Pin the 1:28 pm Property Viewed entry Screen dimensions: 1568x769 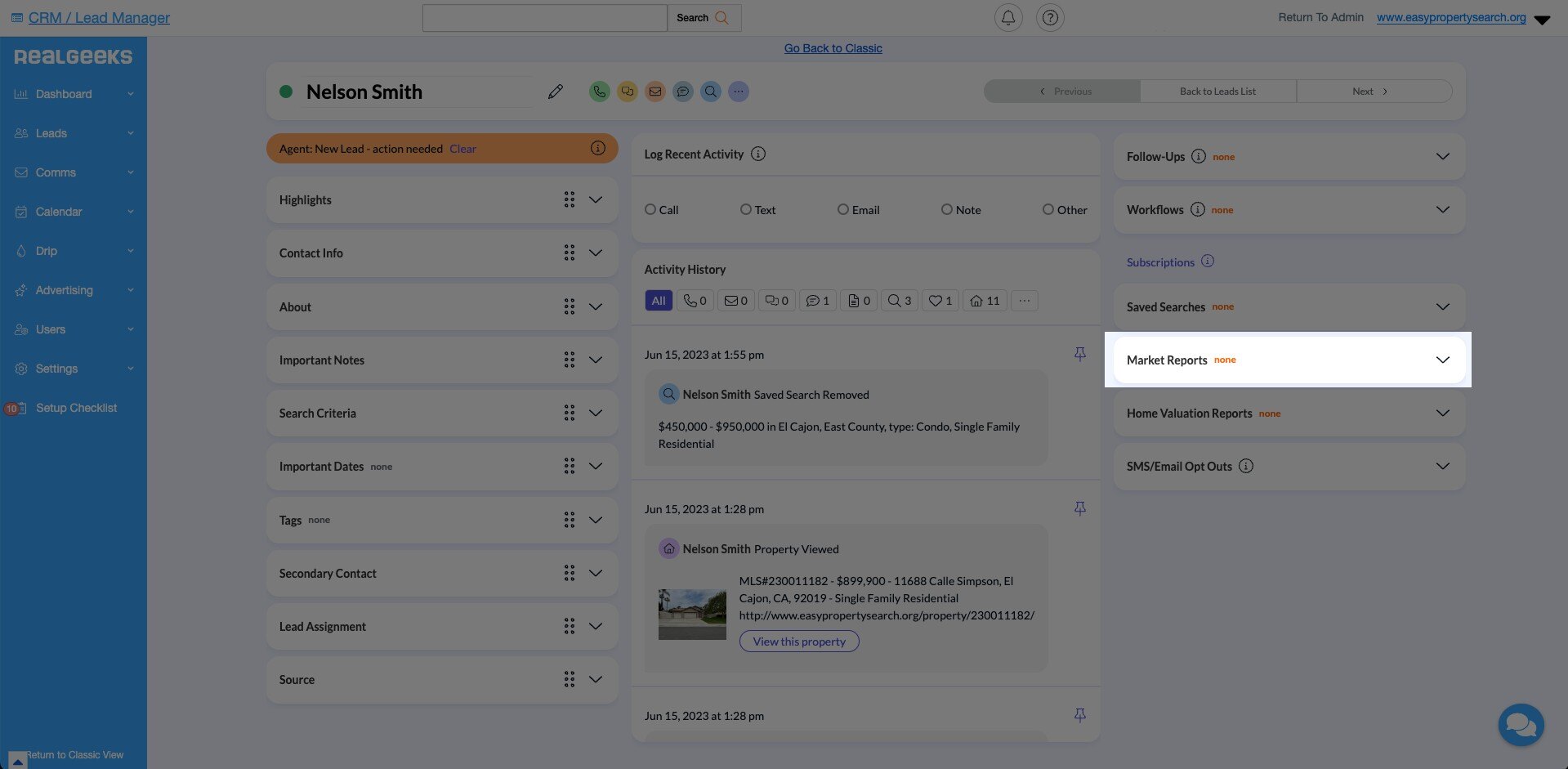point(1080,508)
